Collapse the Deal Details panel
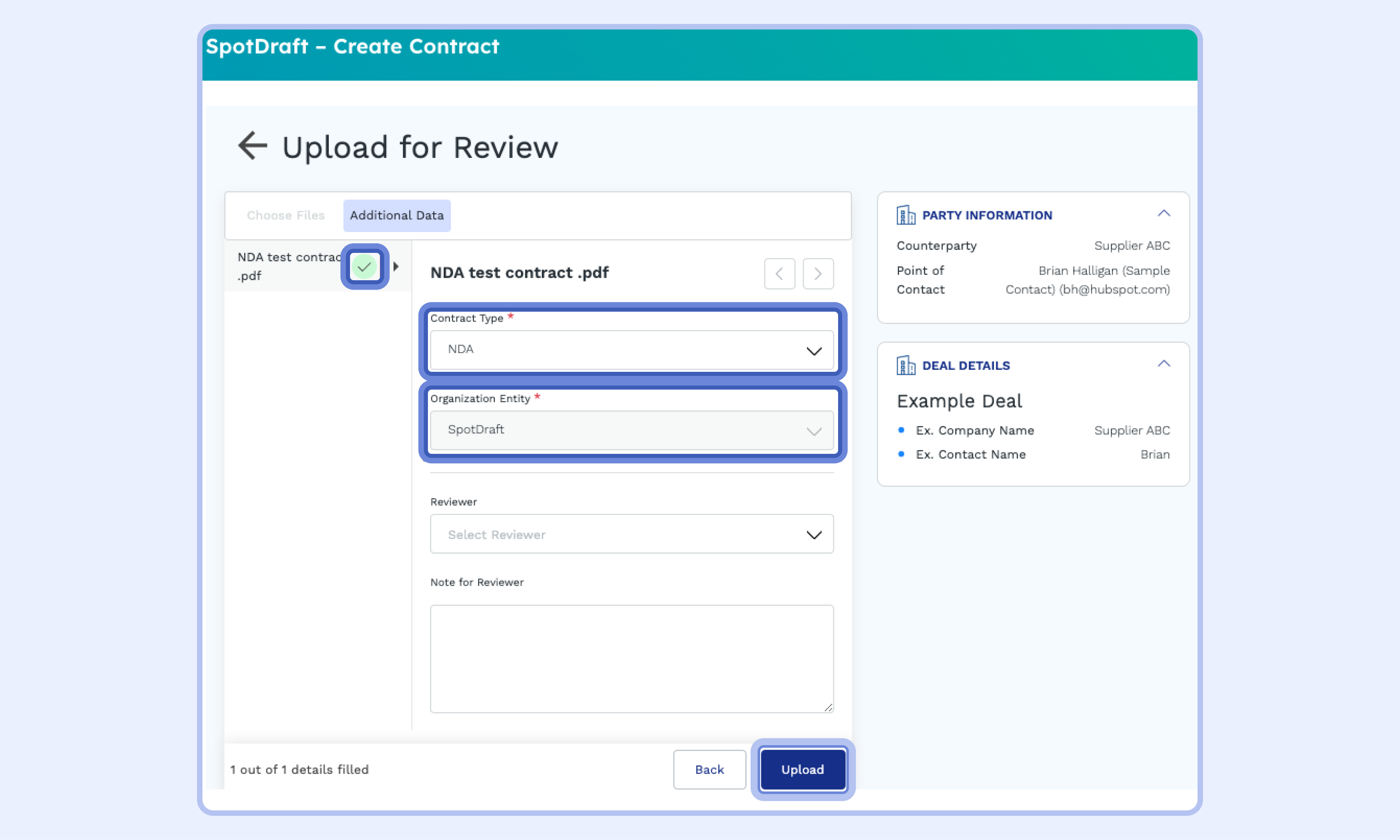This screenshot has height=840, width=1400. click(x=1163, y=364)
